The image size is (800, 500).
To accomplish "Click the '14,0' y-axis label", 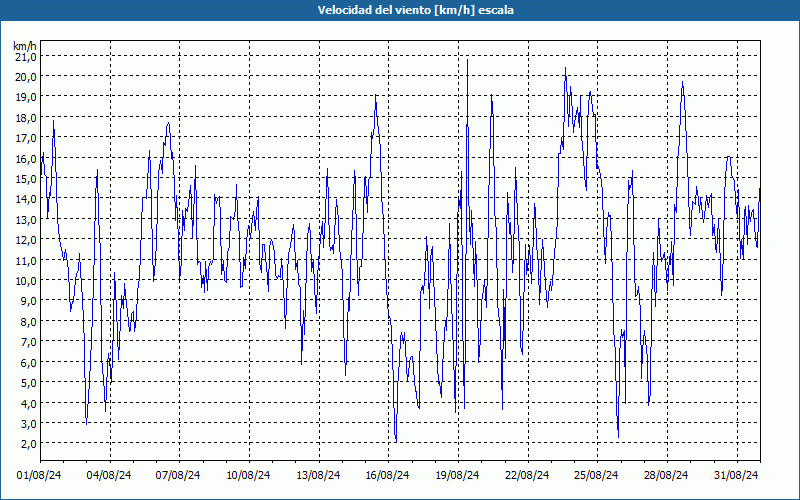I will (26, 199).
